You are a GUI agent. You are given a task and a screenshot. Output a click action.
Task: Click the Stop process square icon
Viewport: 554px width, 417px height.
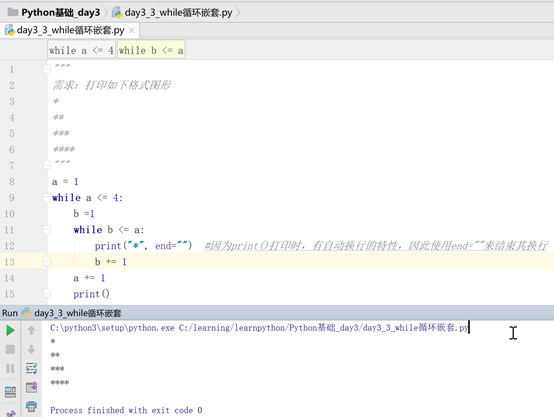tap(10, 350)
